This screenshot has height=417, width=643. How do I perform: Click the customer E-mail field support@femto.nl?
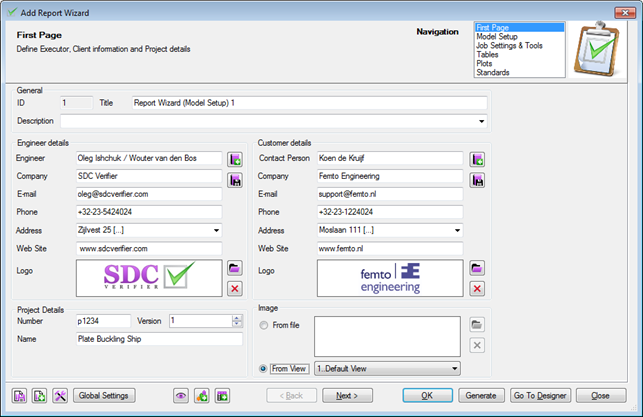(x=390, y=194)
